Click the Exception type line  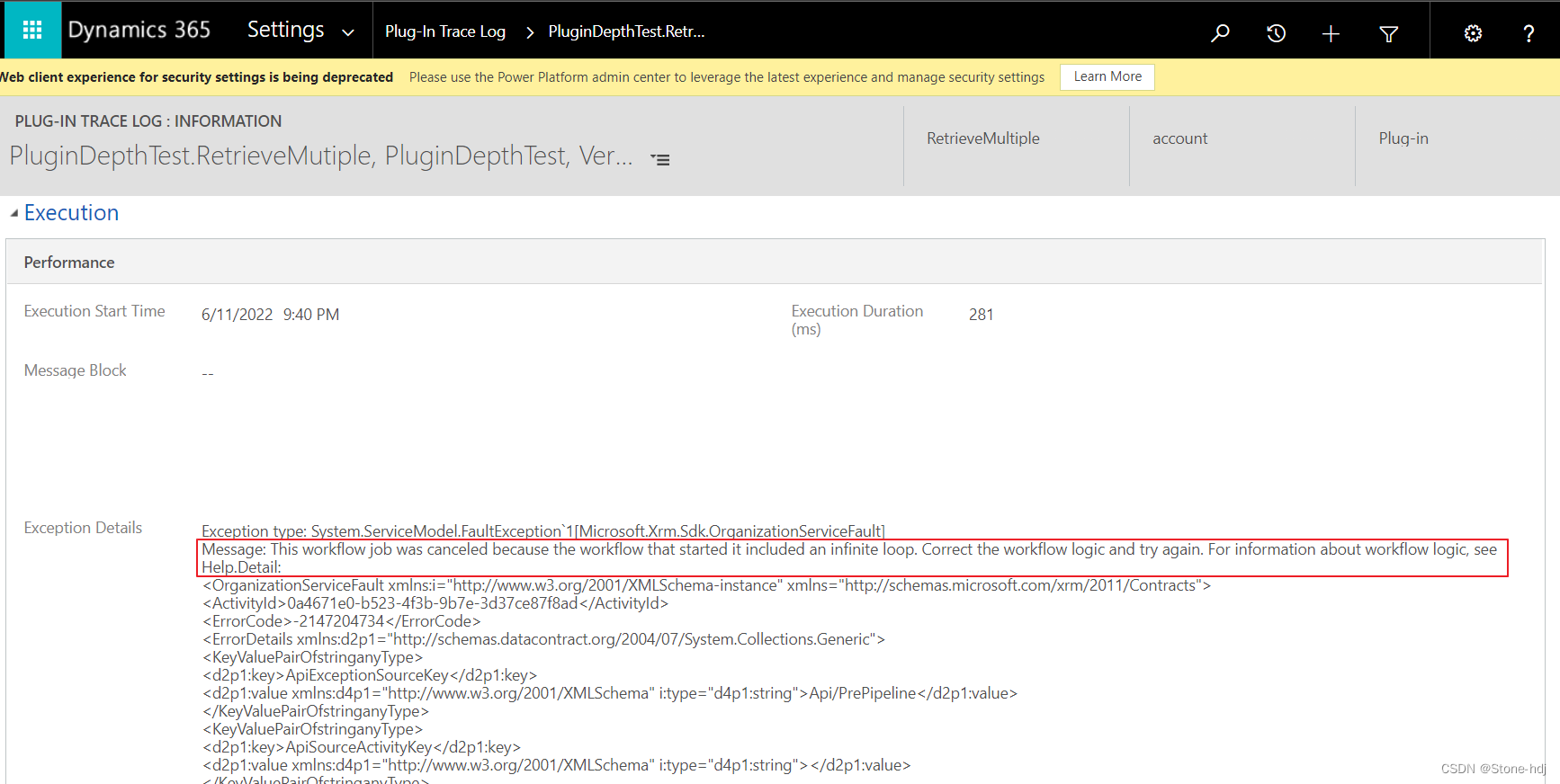(x=543, y=531)
